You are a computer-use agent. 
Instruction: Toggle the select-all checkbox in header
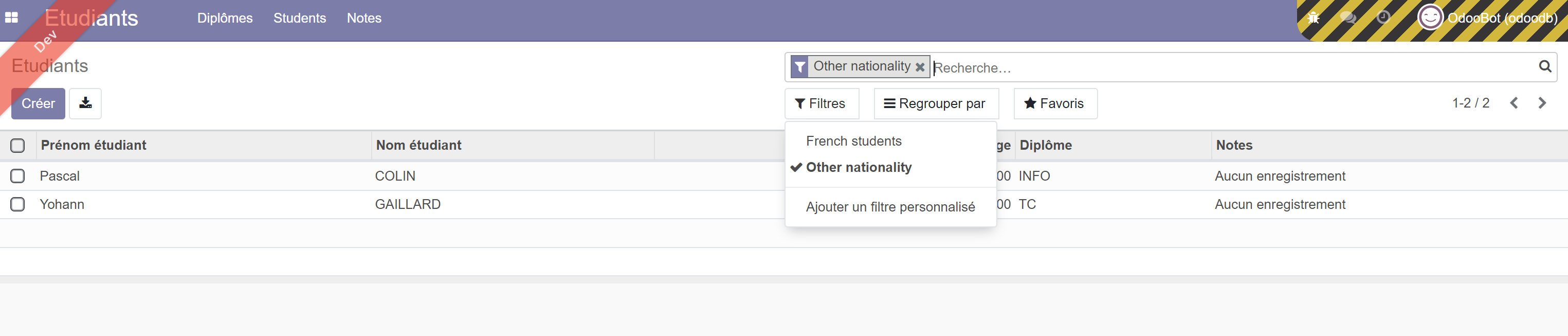[17, 146]
